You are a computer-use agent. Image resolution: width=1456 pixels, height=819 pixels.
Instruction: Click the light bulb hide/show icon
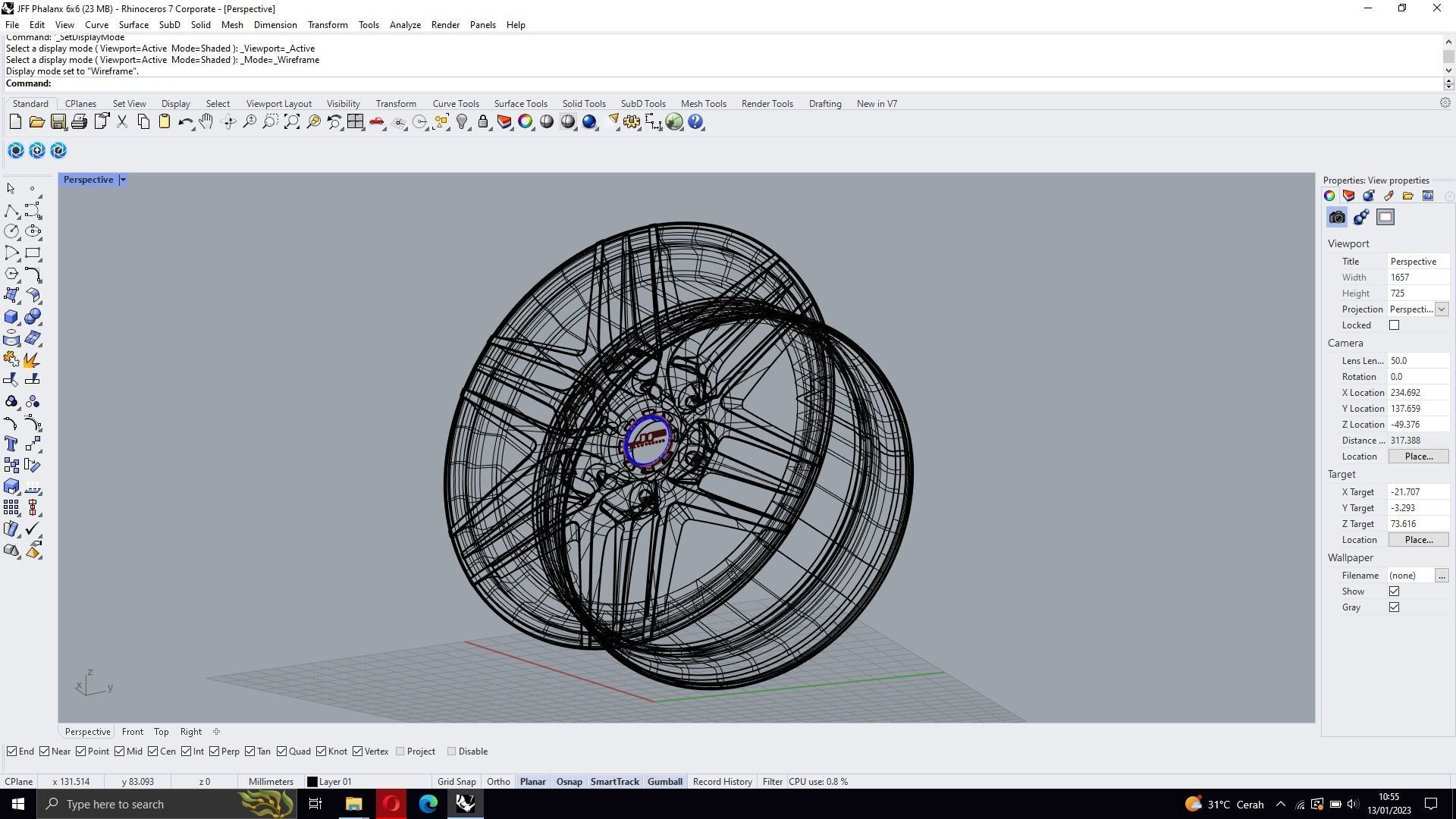[x=462, y=122]
